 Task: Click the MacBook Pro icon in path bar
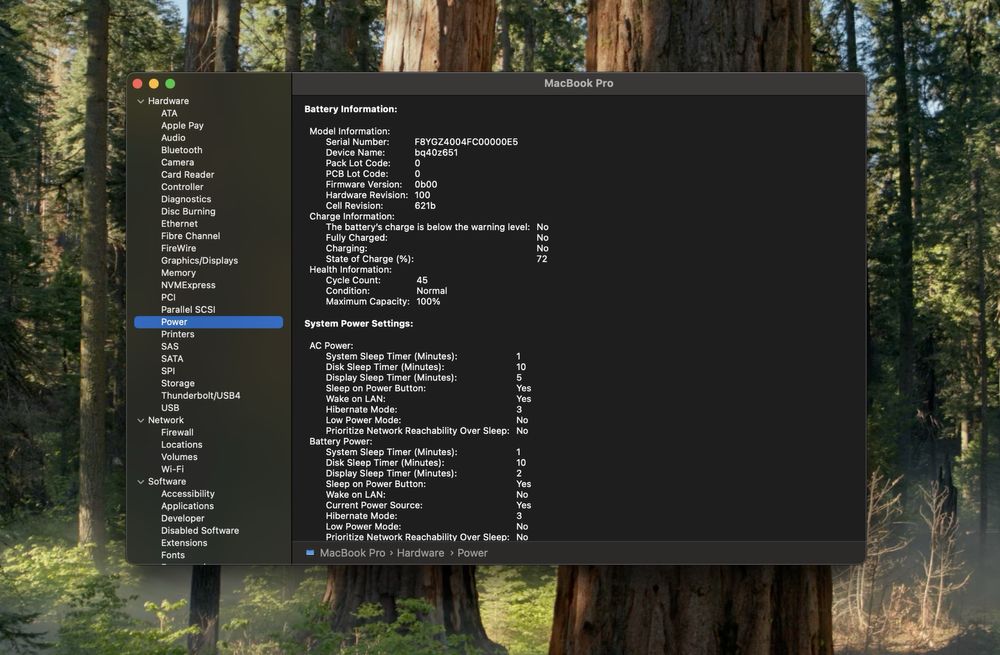[x=310, y=553]
